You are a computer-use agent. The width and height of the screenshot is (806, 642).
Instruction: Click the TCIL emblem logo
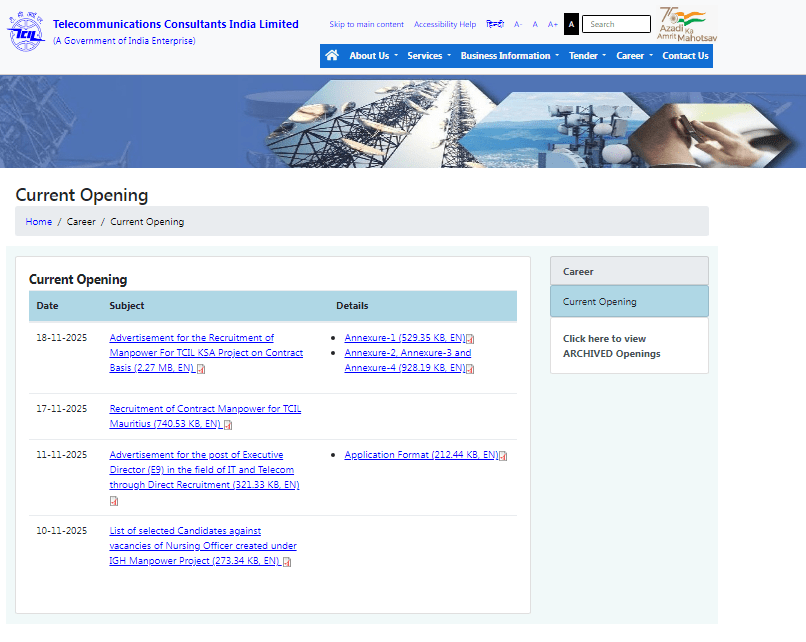pyautogui.click(x=25, y=30)
